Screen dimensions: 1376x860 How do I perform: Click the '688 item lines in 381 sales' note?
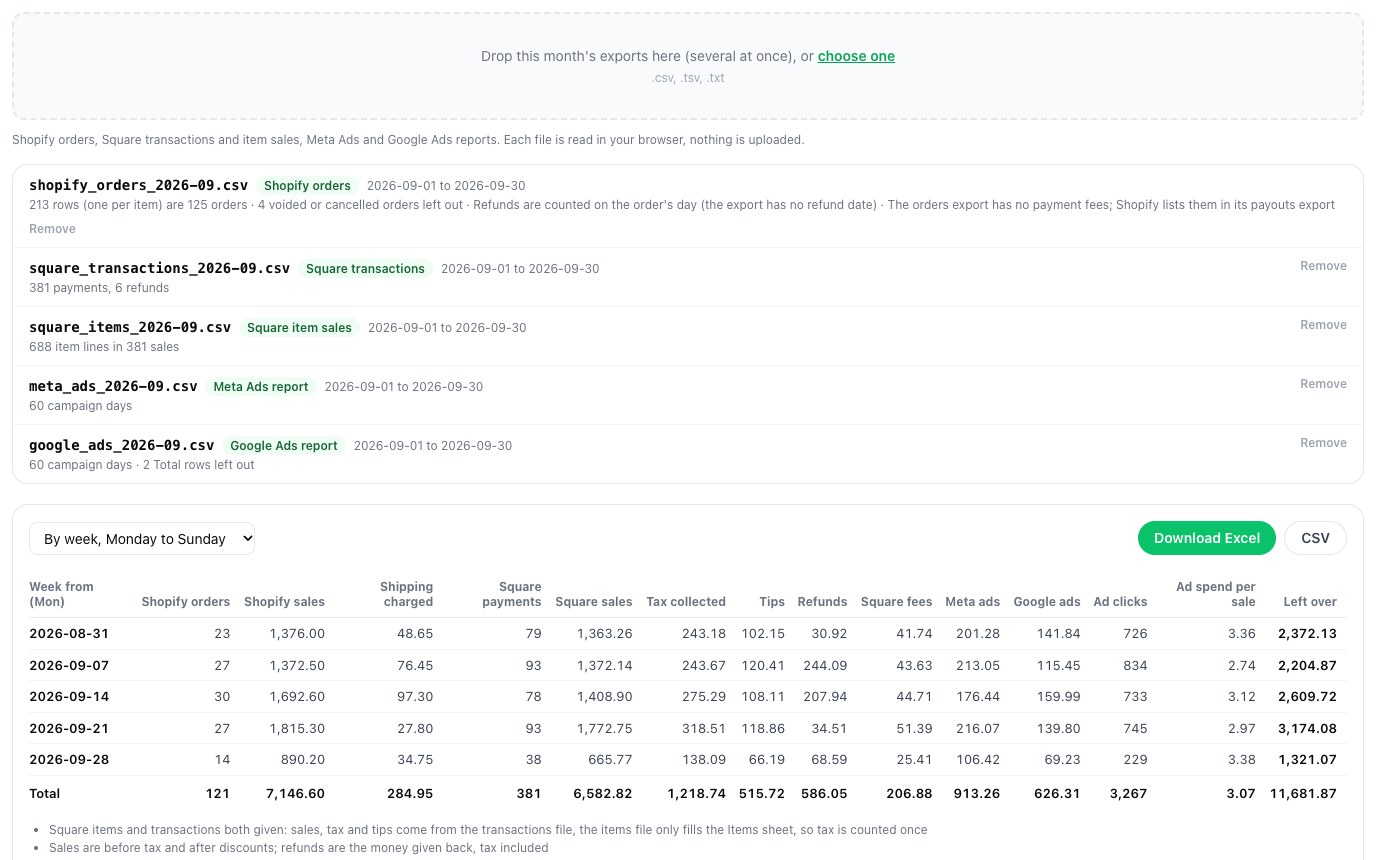pos(104,347)
